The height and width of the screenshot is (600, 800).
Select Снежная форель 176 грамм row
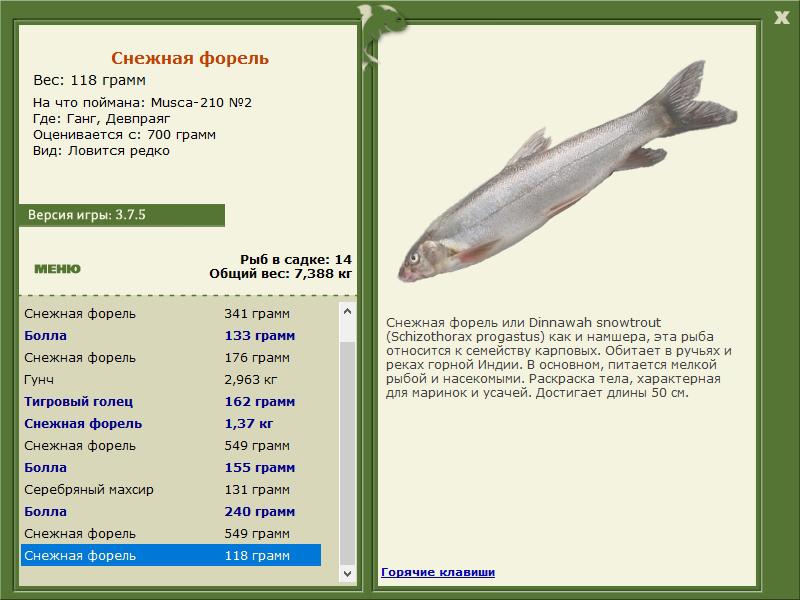point(171,358)
